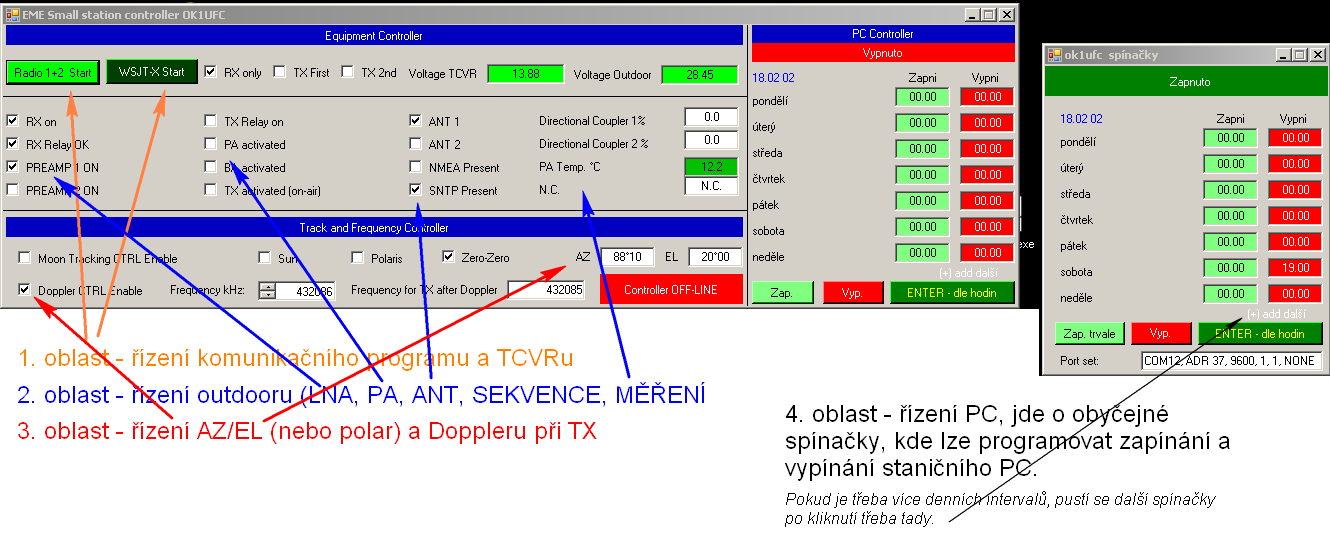The width and height of the screenshot is (1330, 538).
Task: Click the AZ value input field
Action: (x=628, y=257)
